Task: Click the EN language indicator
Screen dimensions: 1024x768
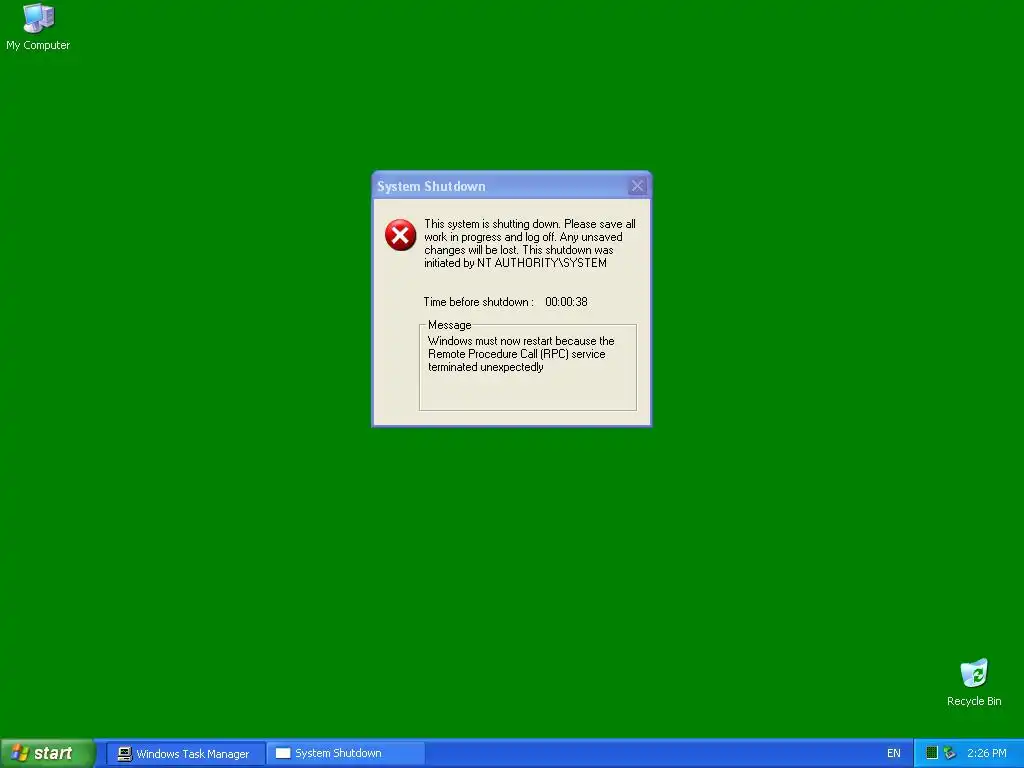Action: [x=893, y=754]
